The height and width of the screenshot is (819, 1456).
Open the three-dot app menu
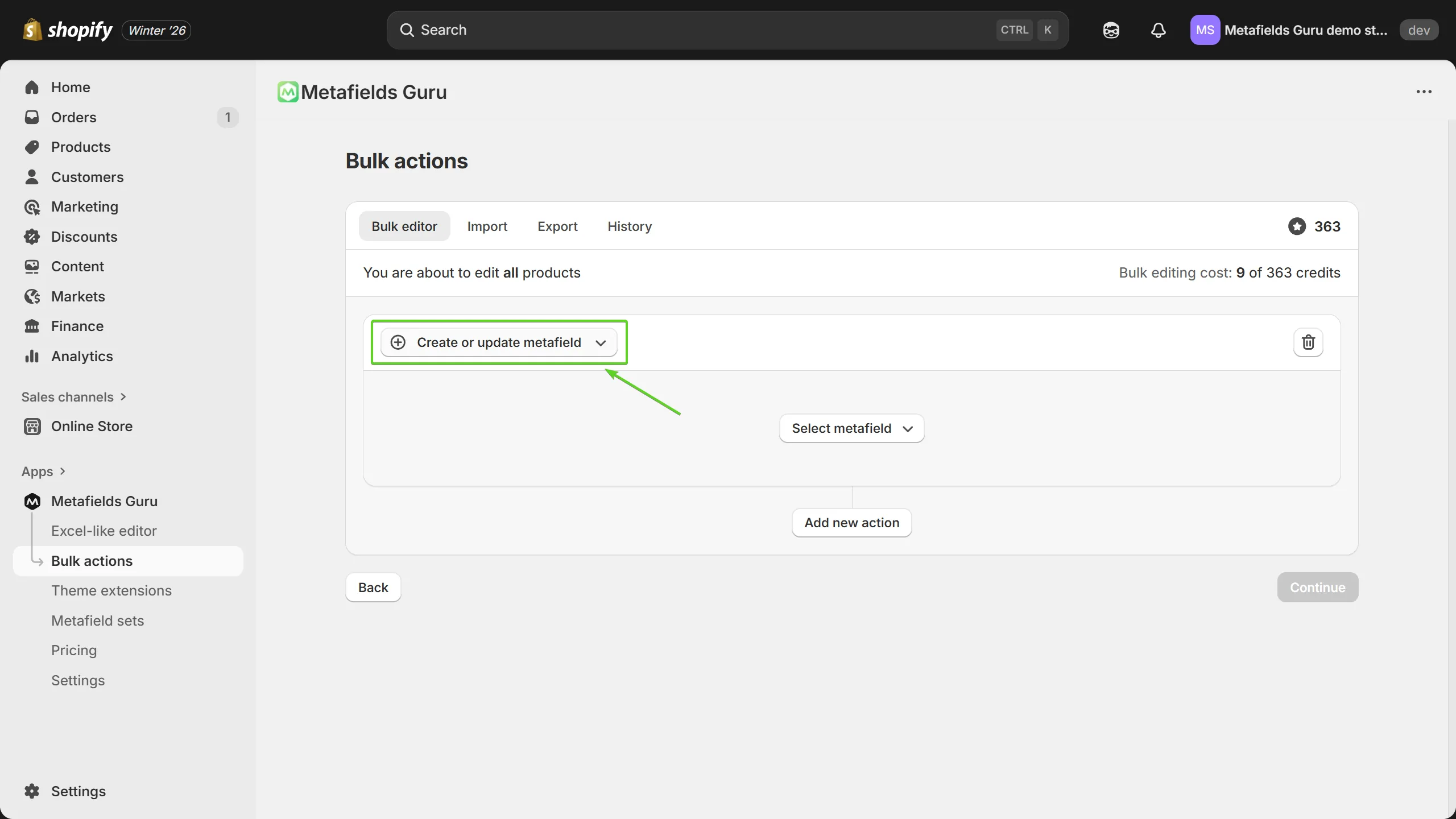(x=1424, y=92)
